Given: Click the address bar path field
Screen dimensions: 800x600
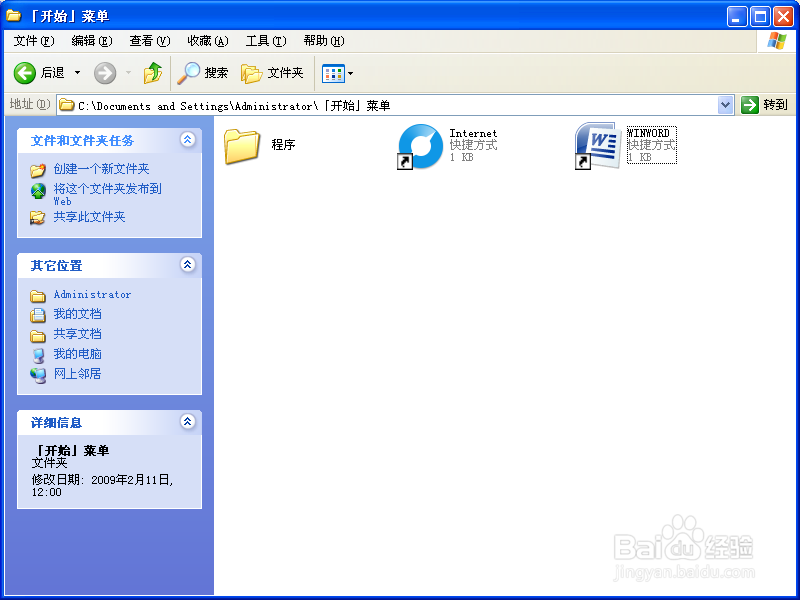Looking at the screenshot, I should [388, 106].
